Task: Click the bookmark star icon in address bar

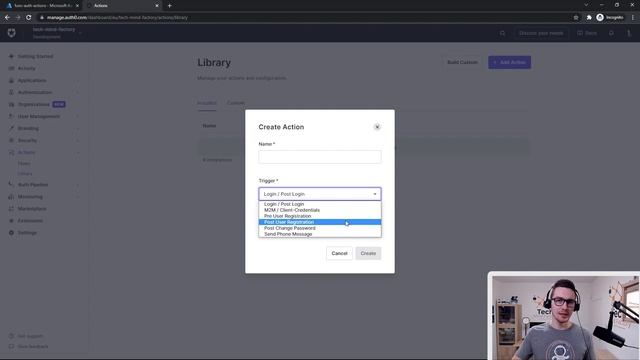Action: pos(576,18)
